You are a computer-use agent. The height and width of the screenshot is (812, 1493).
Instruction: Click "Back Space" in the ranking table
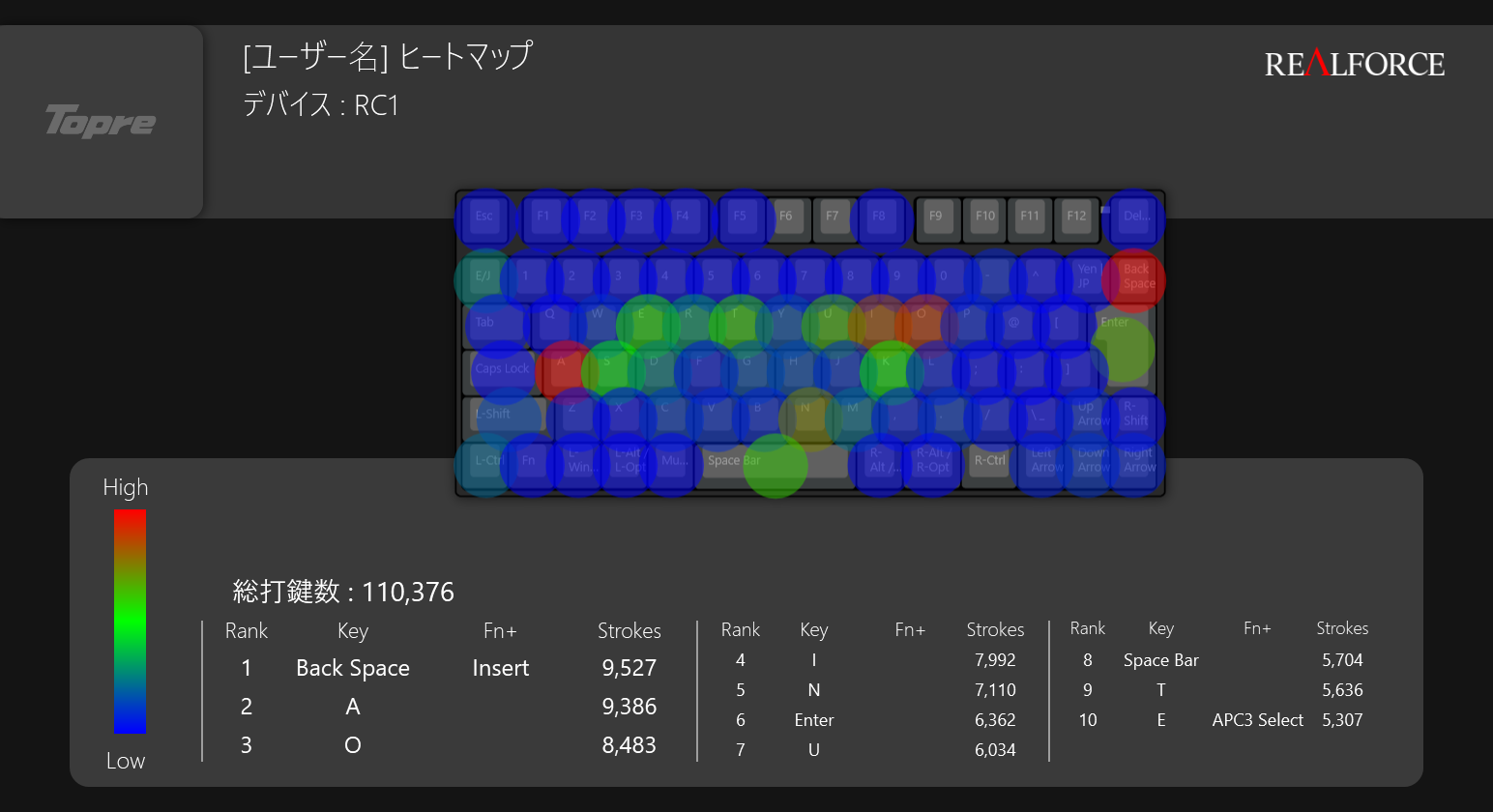pos(353,668)
